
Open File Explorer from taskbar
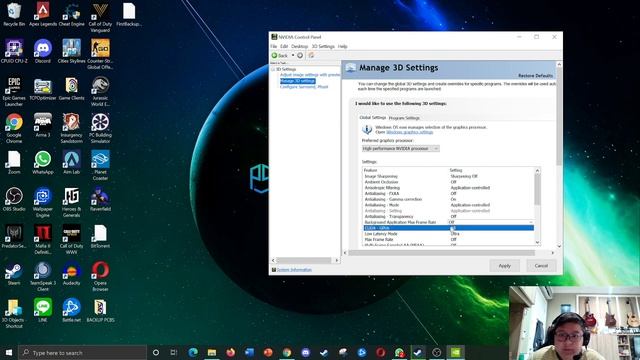212,352
